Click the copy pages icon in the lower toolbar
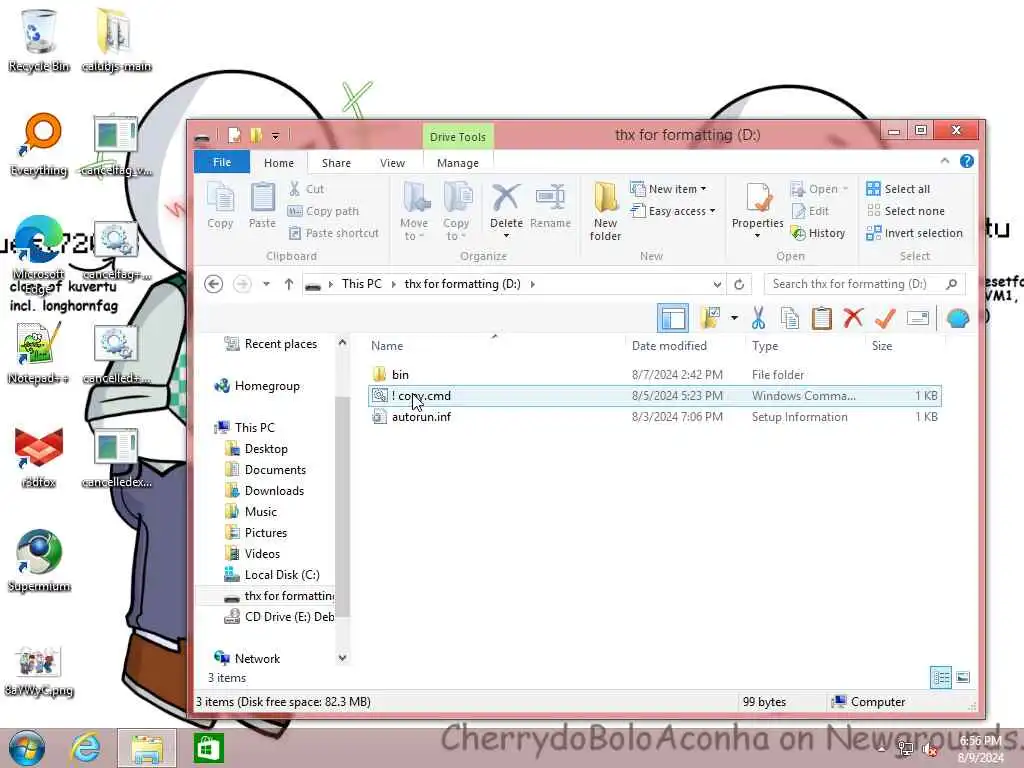 790,319
